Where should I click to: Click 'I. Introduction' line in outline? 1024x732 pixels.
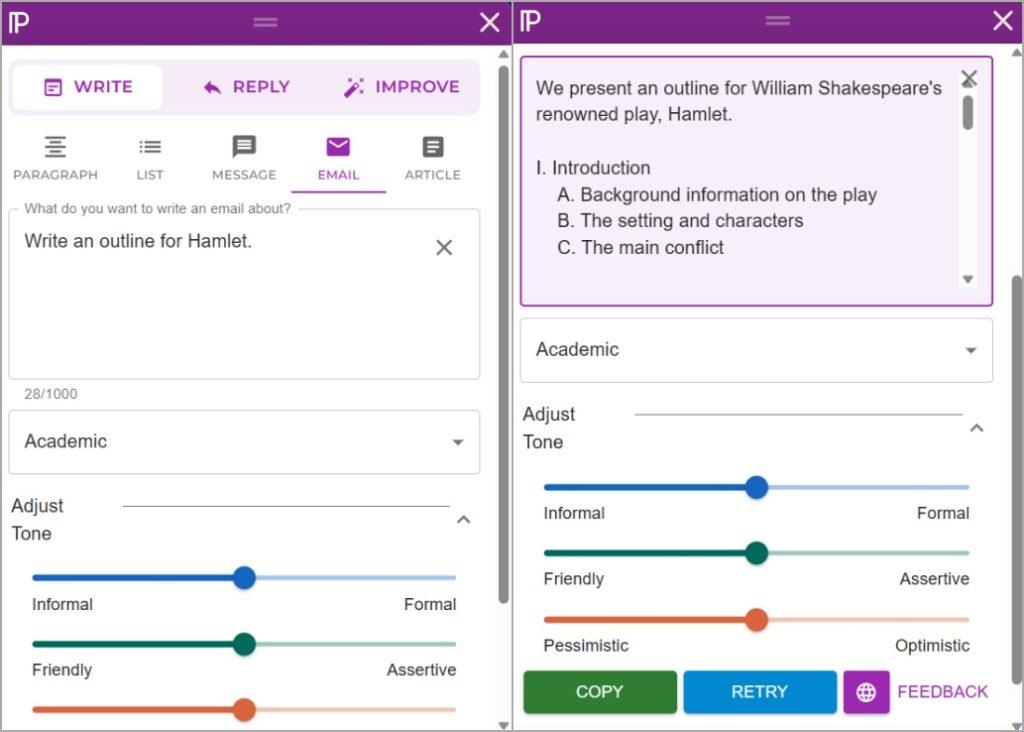(593, 168)
